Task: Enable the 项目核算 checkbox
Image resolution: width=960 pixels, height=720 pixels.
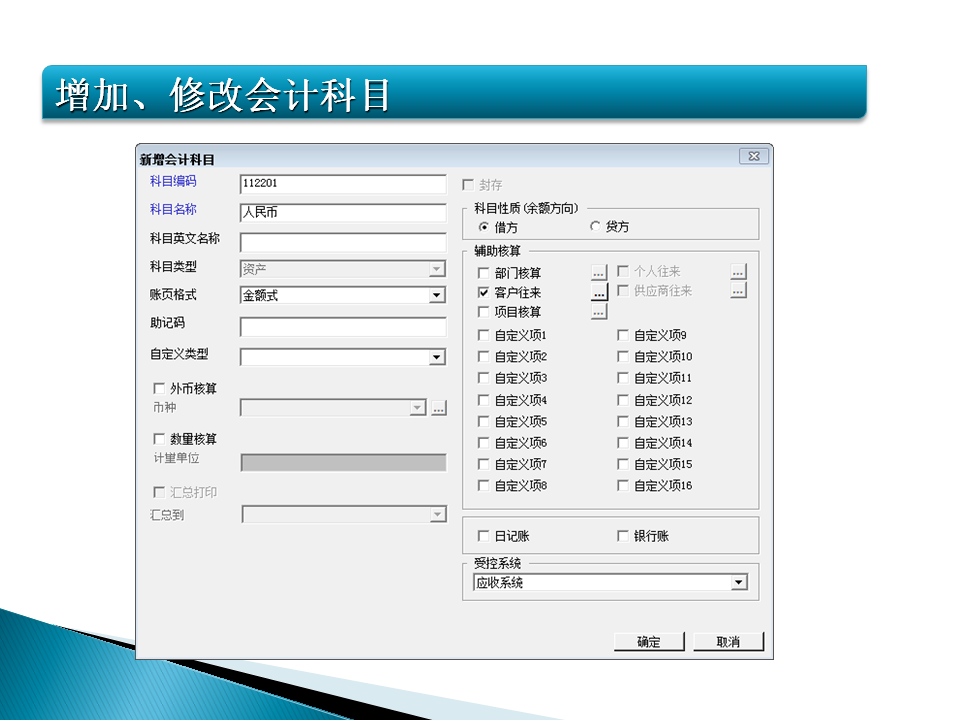Action: tap(483, 312)
